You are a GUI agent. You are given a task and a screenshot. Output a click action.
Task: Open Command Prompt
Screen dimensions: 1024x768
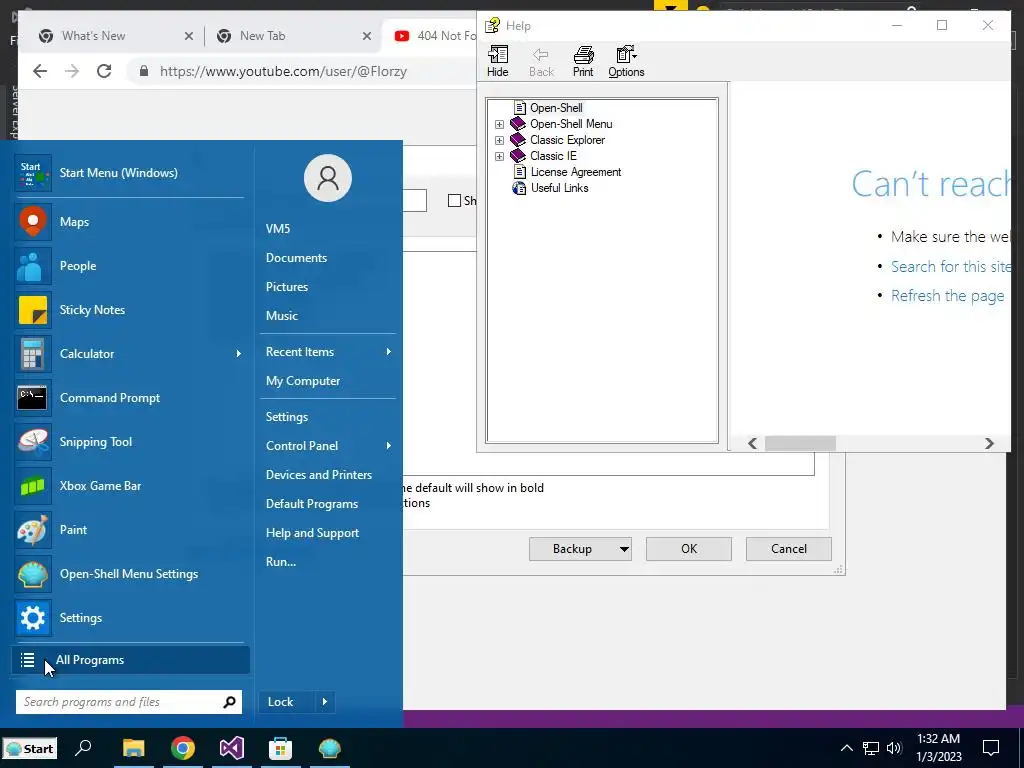(x=129, y=398)
